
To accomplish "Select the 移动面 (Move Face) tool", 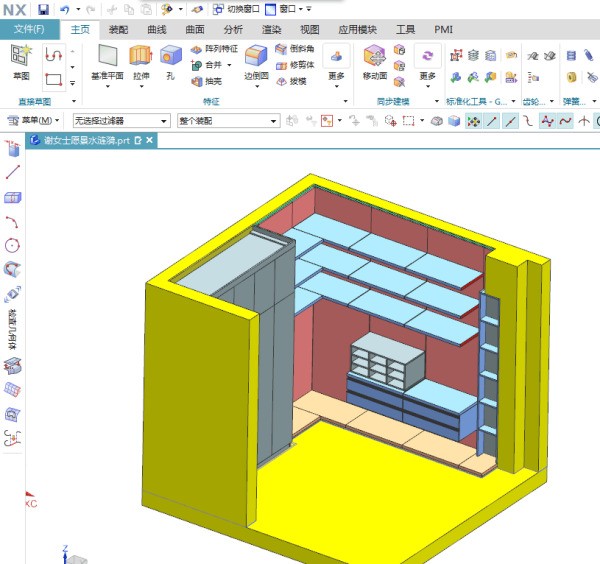I will tap(375, 61).
